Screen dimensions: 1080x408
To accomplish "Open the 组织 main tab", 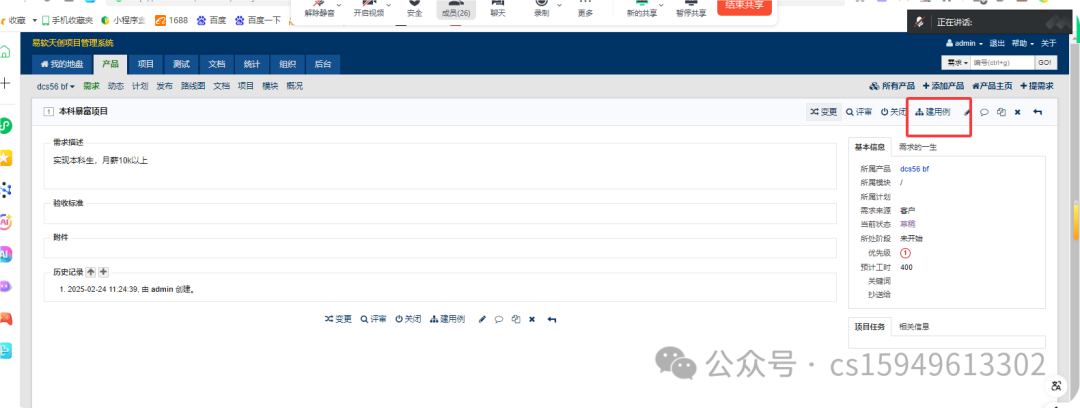I will [x=287, y=64].
